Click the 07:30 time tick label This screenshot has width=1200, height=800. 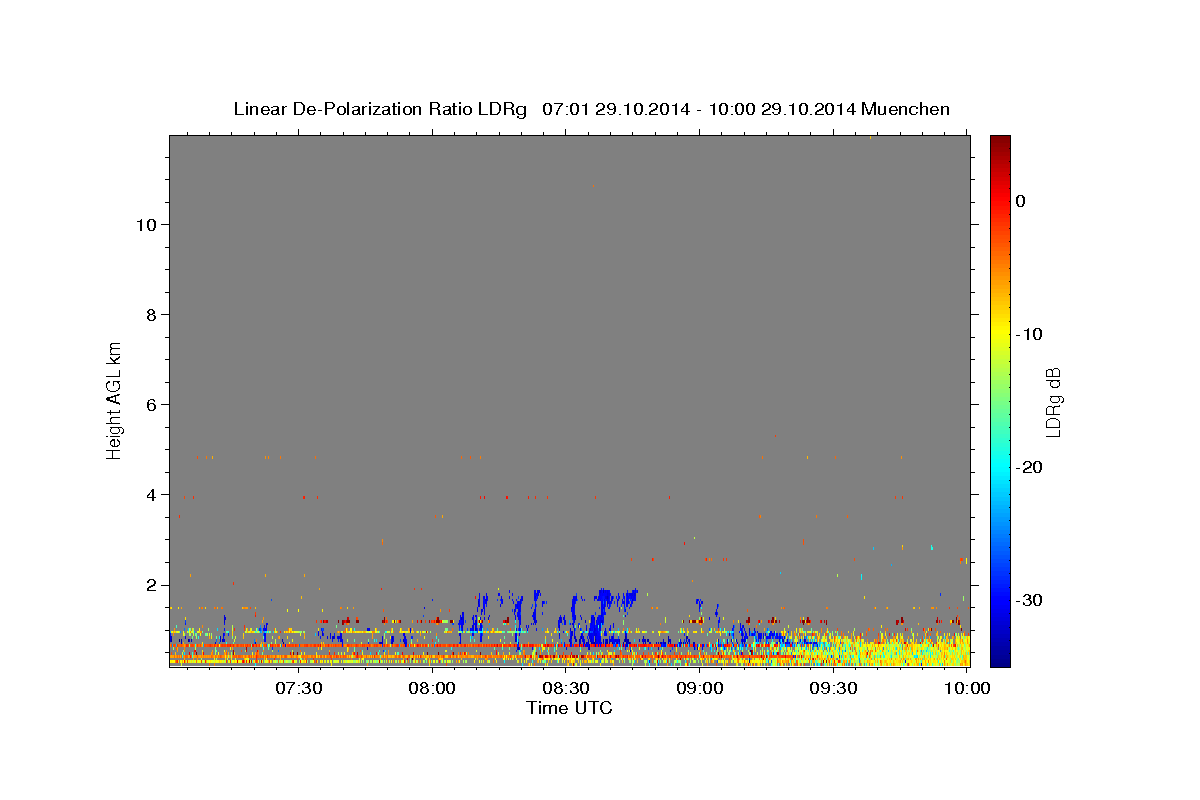tap(299, 688)
